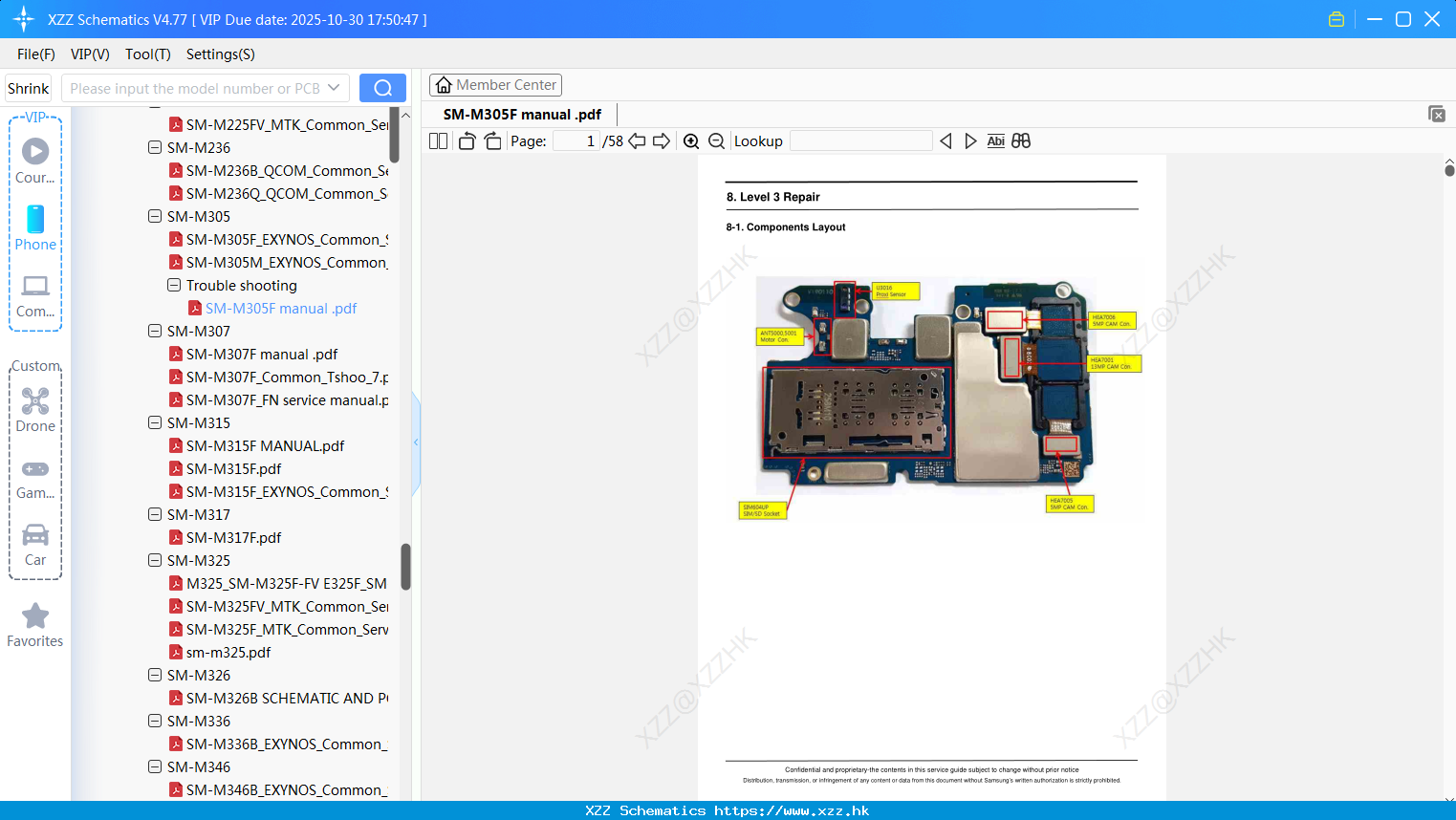Screen dimensions: 1456x820
Task: Open SM-M305F manual .pdf tree item
Action: (x=281, y=308)
